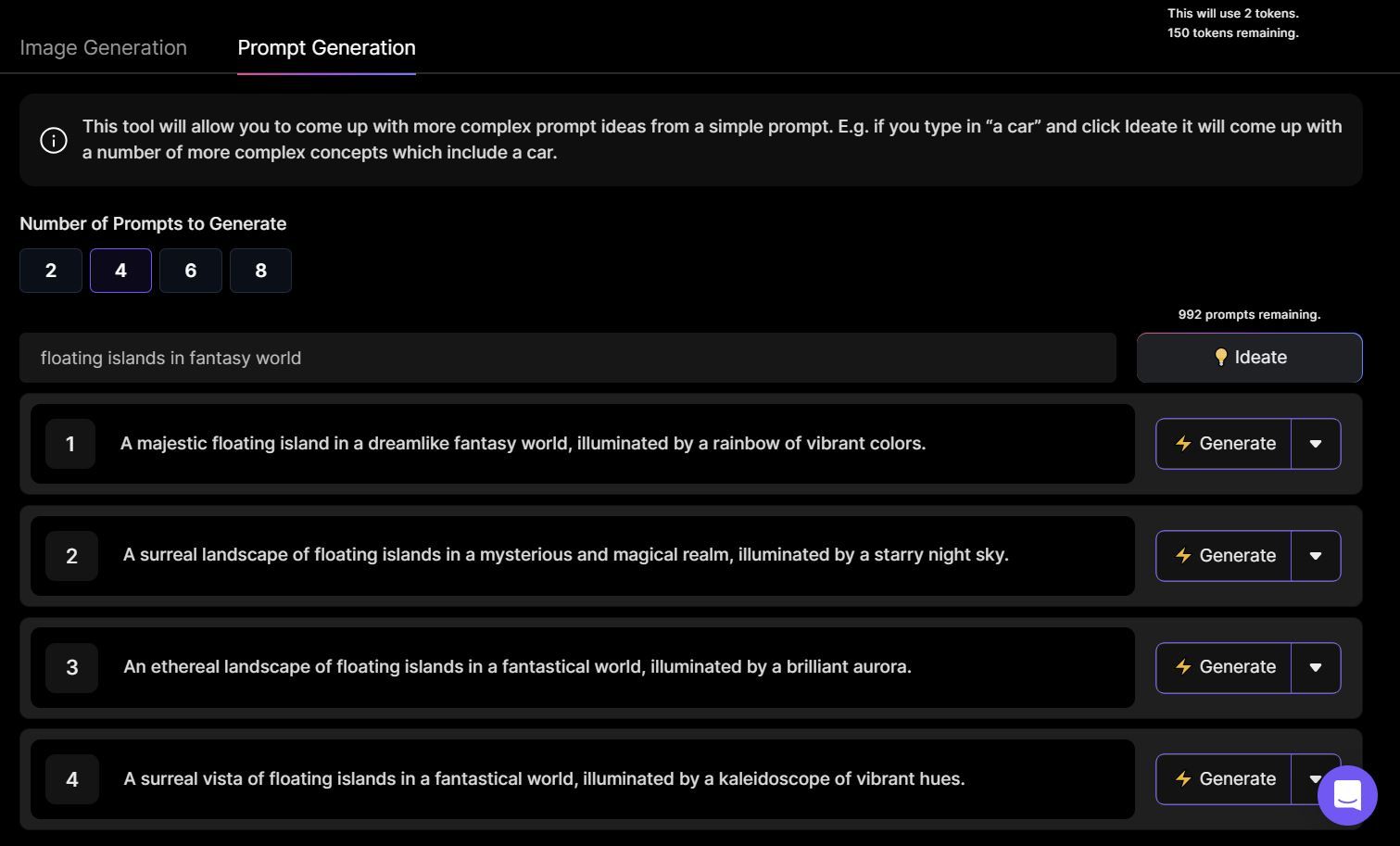Select 8 prompts to generate
This screenshot has width=1400, height=846.
pyautogui.click(x=260, y=271)
